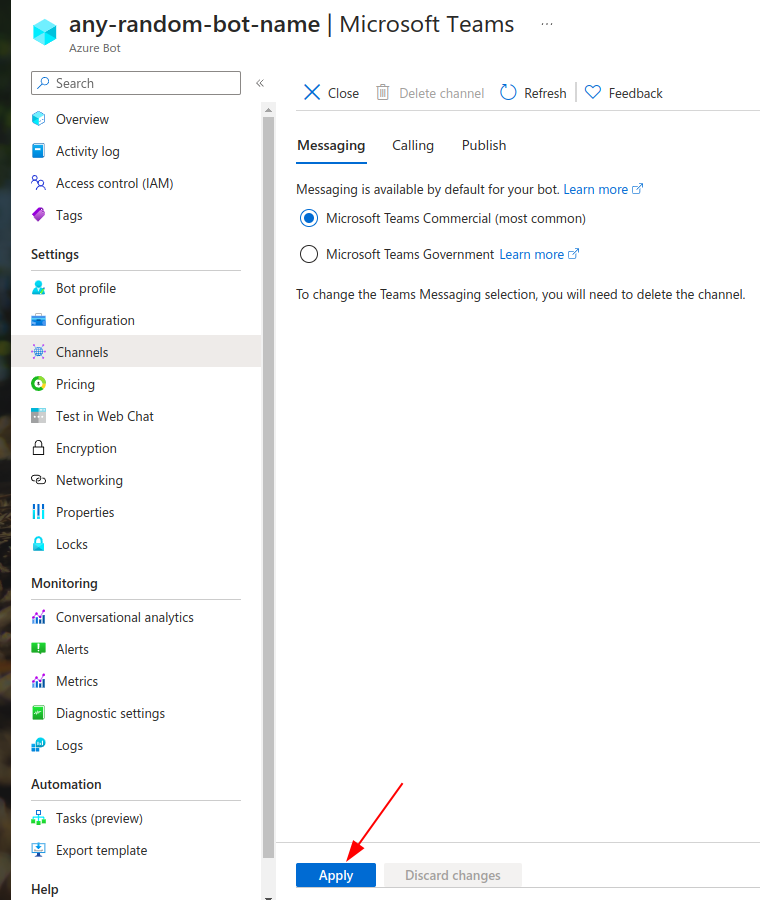The width and height of the screenshot is (760, 900).
Task: Refresh the channel page
Action: (533, 93)
